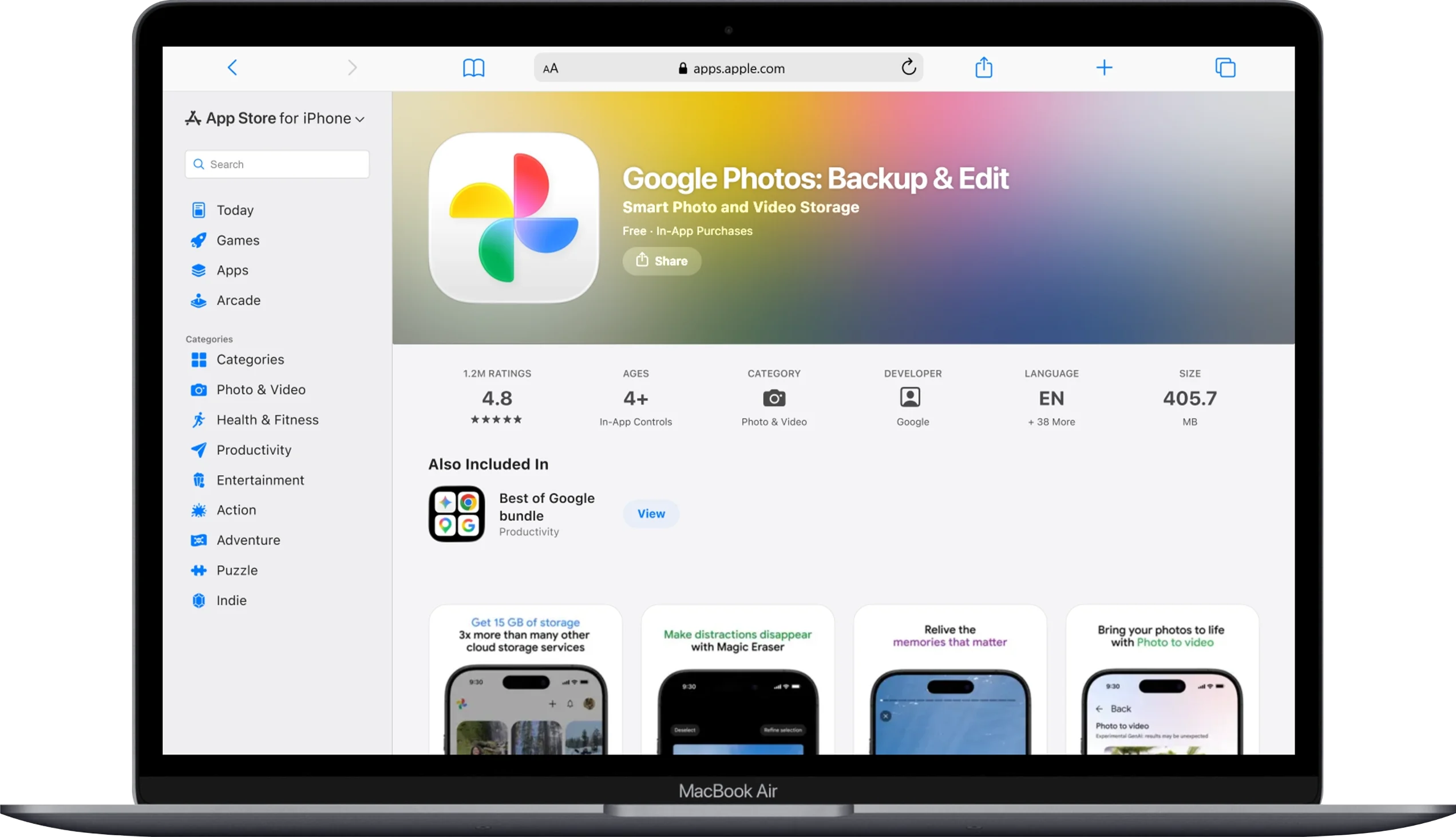Click the Photo & Video camera sidebar icon
1456x837 pixels.
pos(199,390)
